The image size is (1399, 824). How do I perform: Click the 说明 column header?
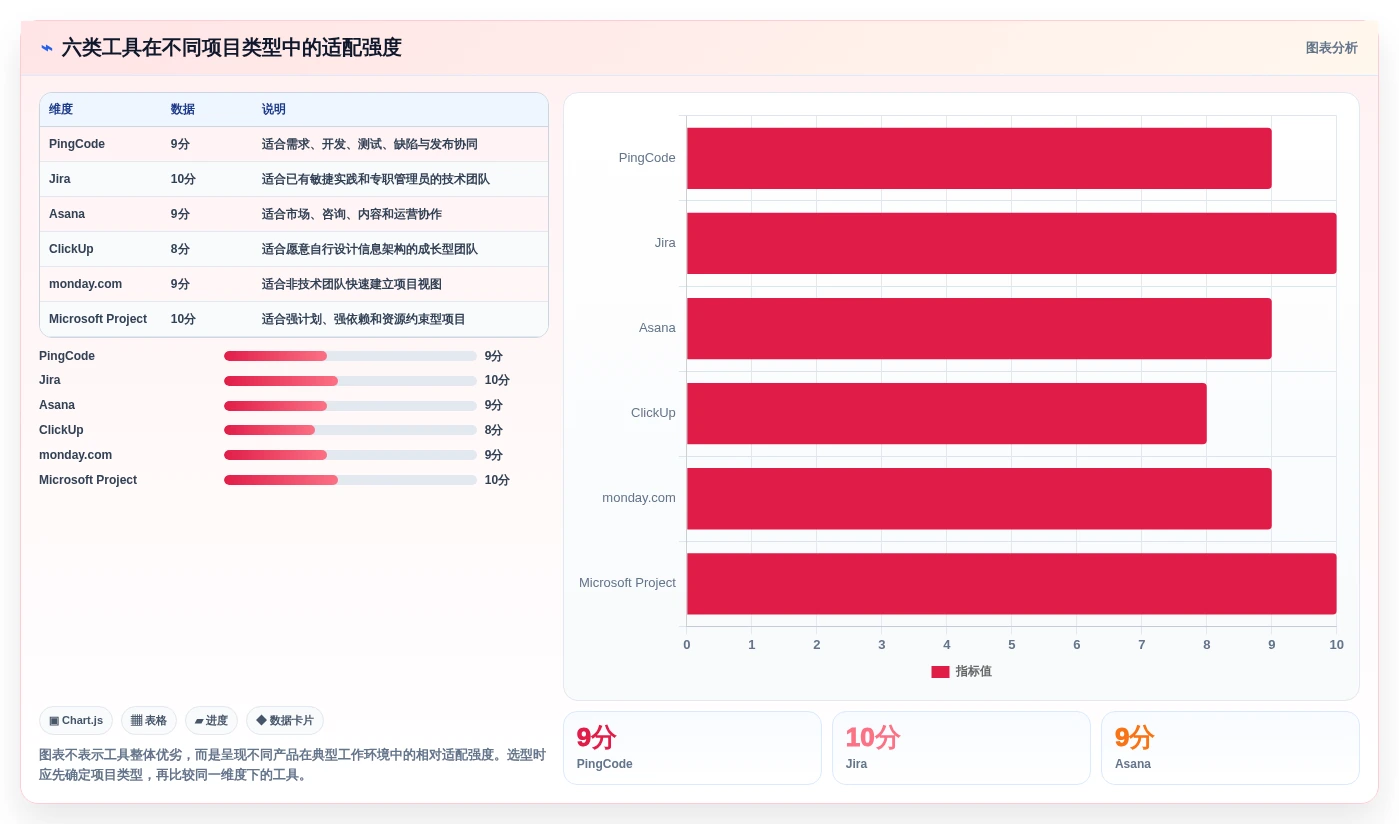(x=274, y=109)
